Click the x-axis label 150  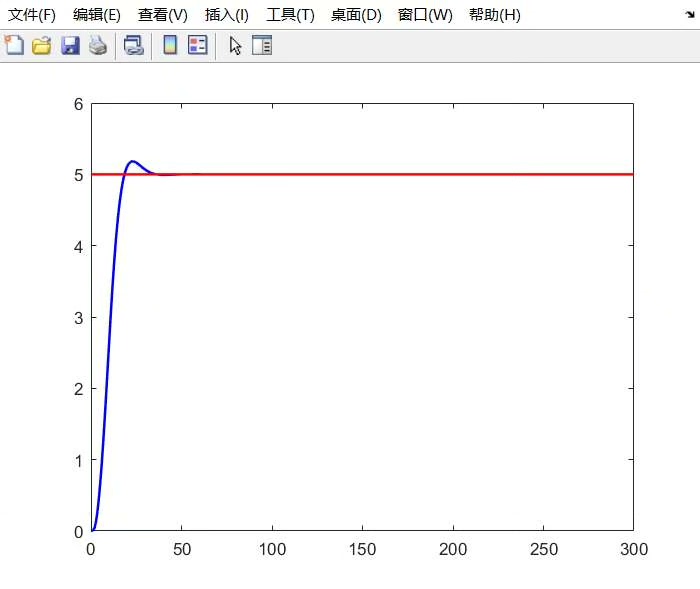pyautogui.click(x=362, y=549)
